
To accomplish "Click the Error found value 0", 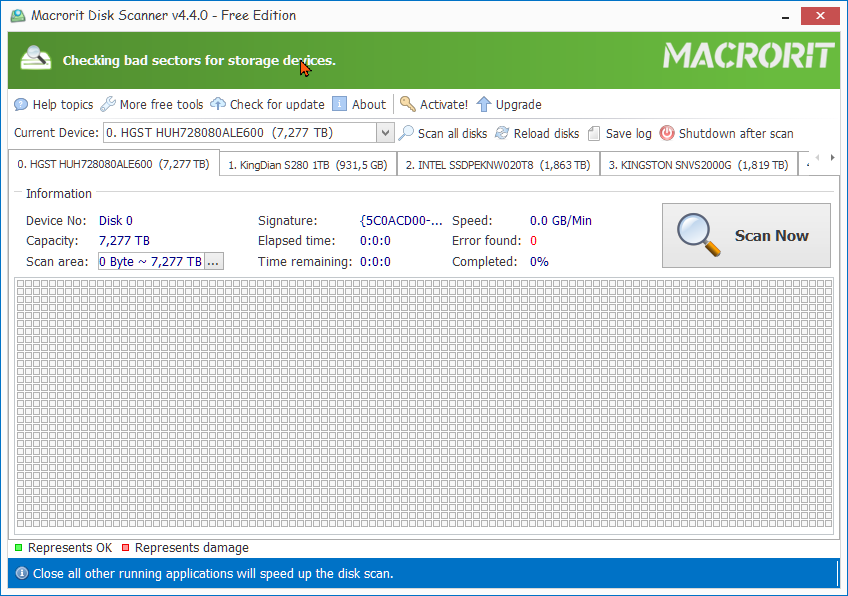I will (533, 241).
